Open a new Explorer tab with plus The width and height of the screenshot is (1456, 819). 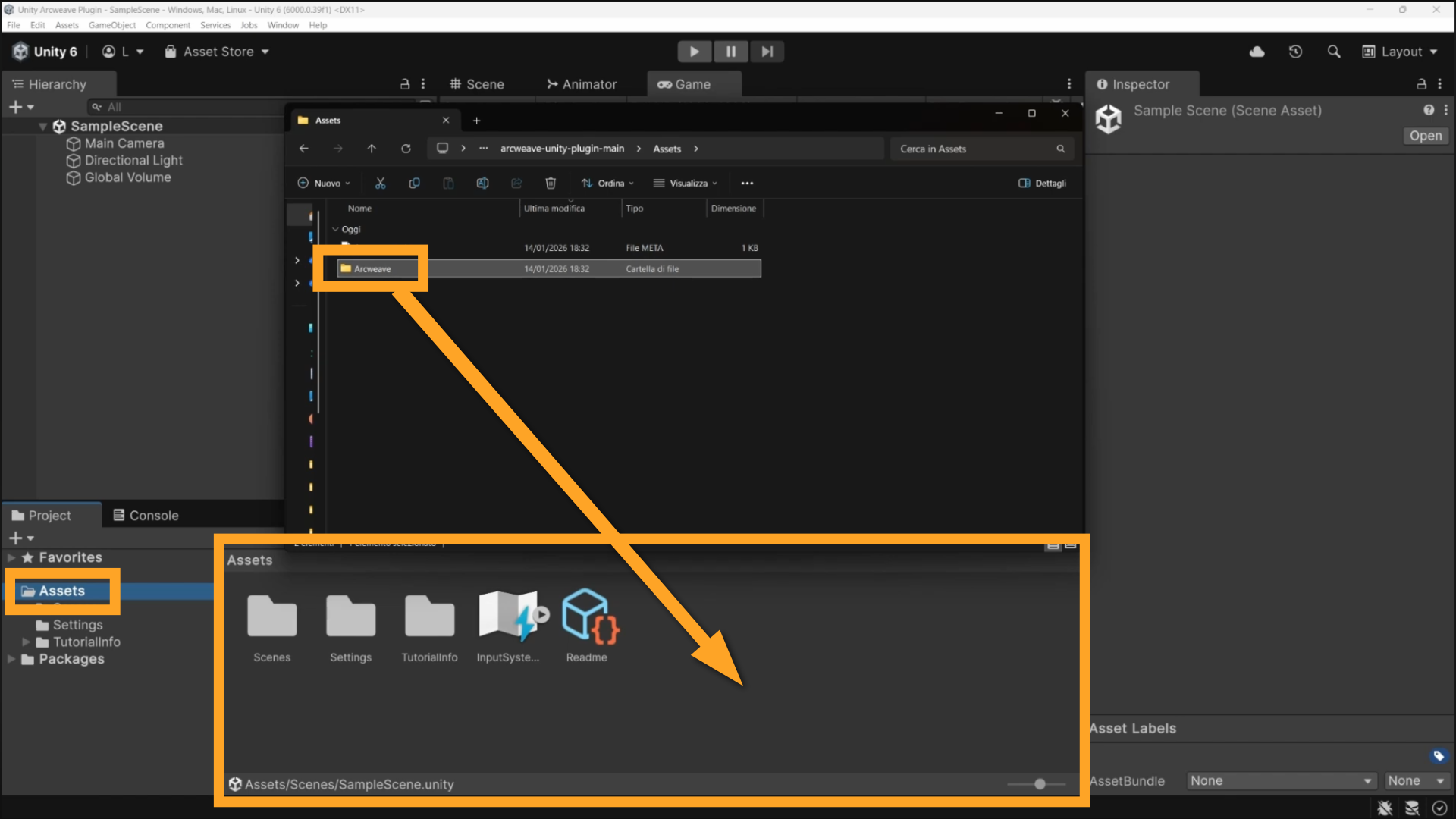[476, 120]
